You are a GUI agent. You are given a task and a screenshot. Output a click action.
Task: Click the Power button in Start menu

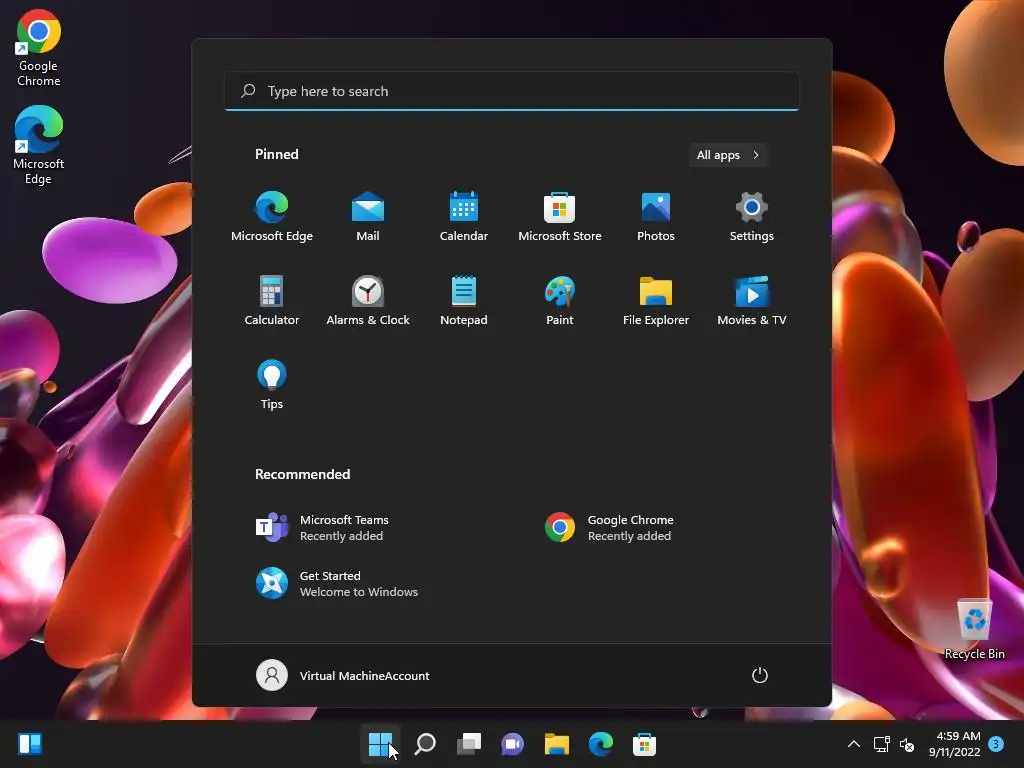(760, 675)
